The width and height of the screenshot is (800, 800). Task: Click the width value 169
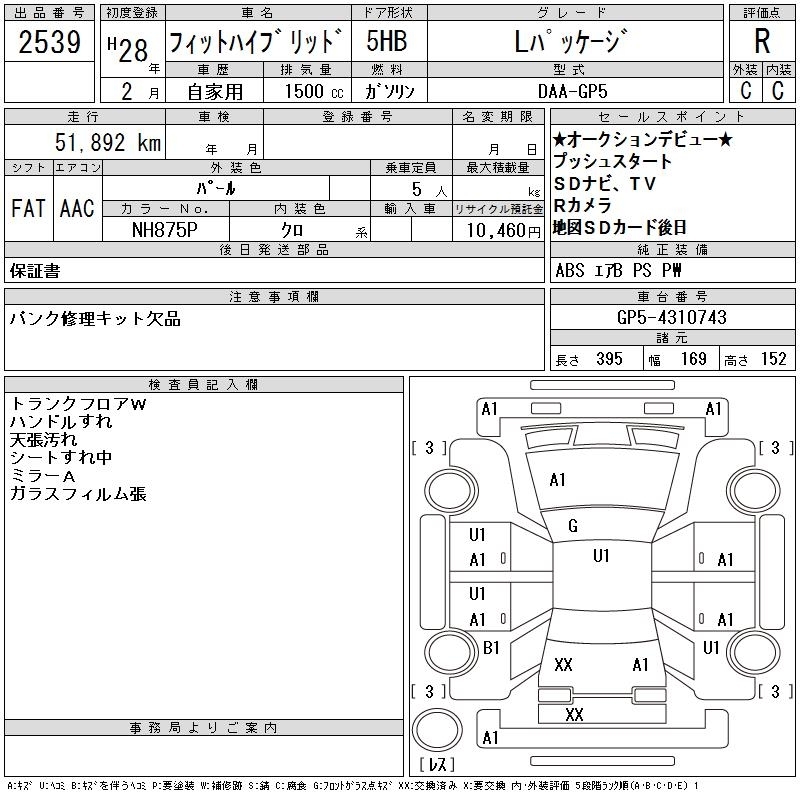693,359
